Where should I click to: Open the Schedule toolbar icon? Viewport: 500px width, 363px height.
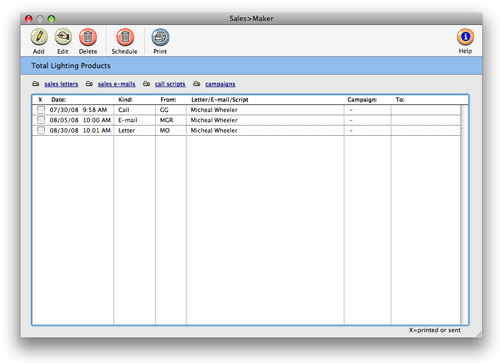(x=125, y=37)
